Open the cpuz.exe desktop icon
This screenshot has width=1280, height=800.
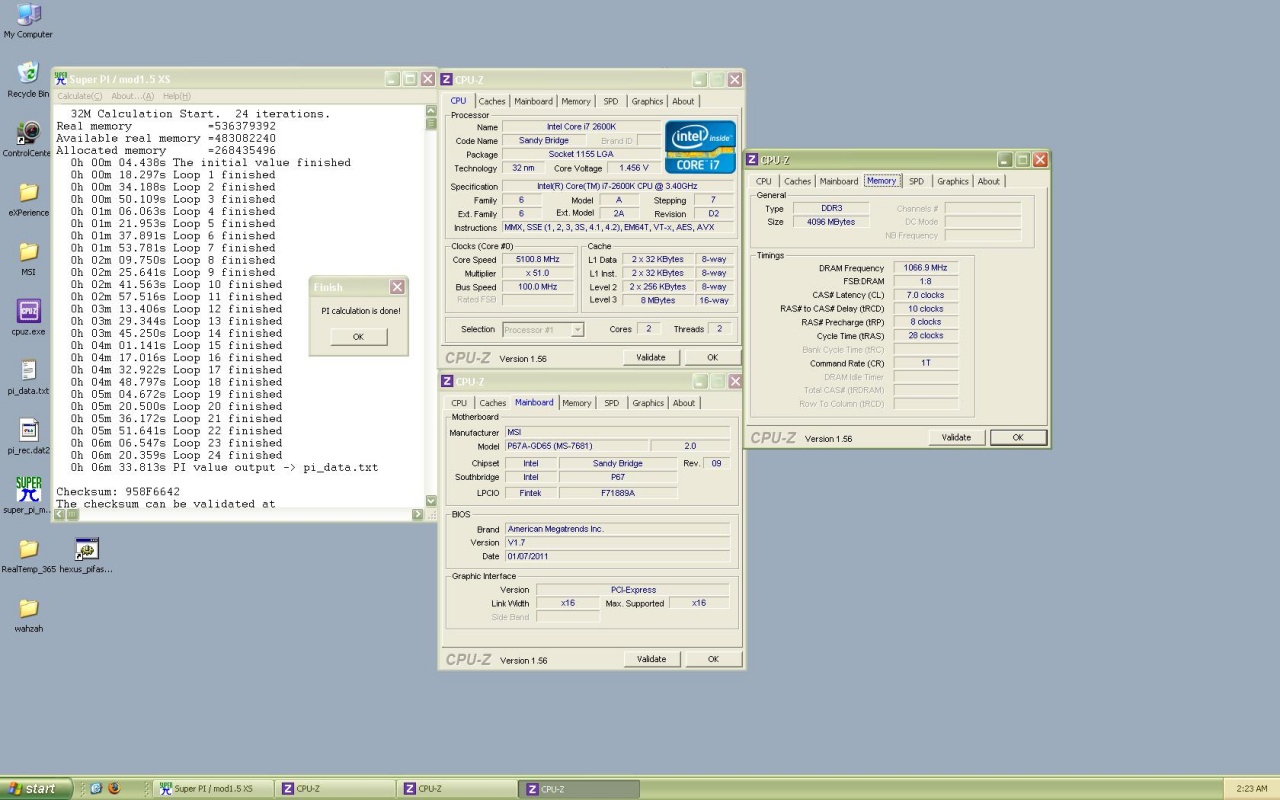click(28, 312)
